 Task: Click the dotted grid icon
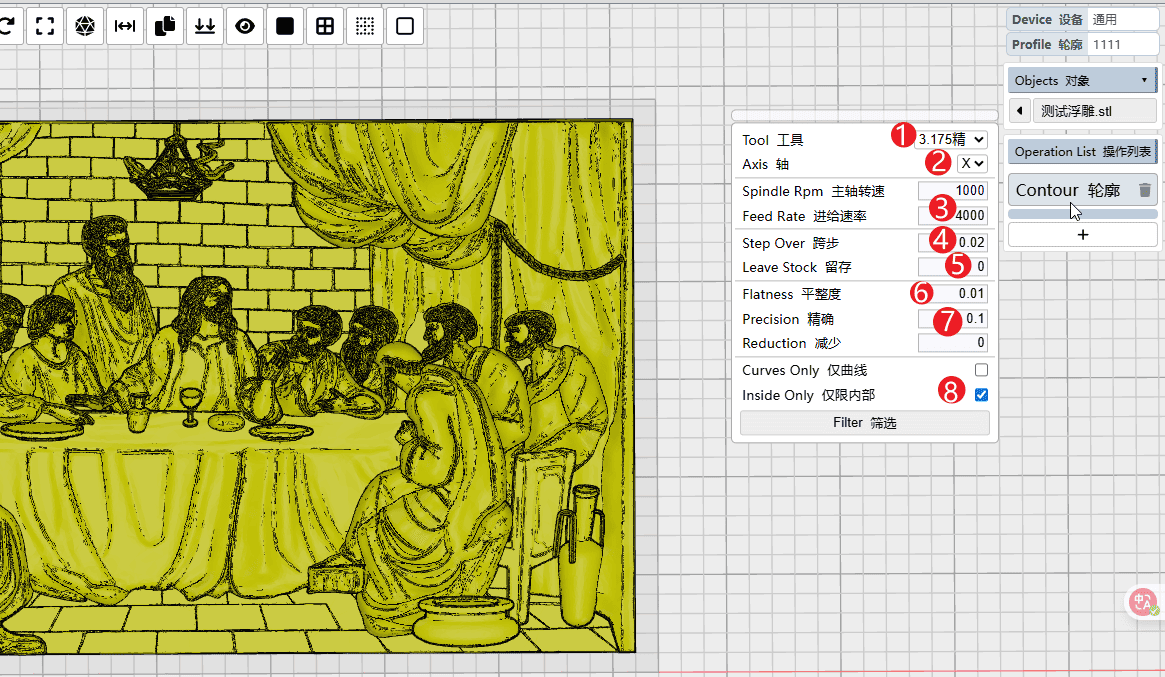[365, 27]
